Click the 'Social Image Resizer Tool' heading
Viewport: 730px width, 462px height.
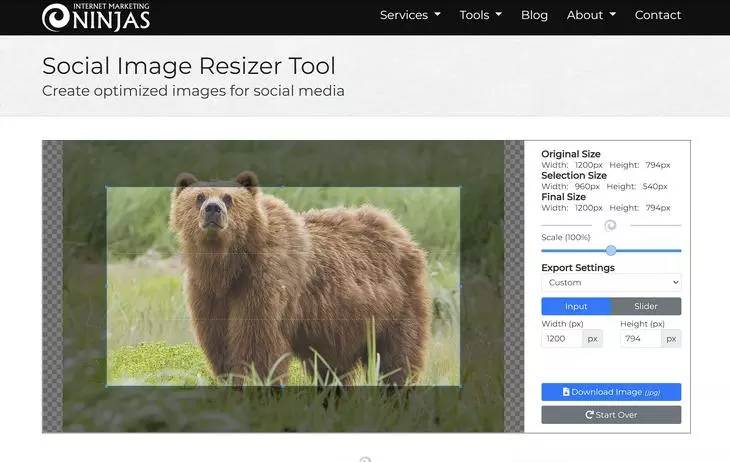click(189, 66)
